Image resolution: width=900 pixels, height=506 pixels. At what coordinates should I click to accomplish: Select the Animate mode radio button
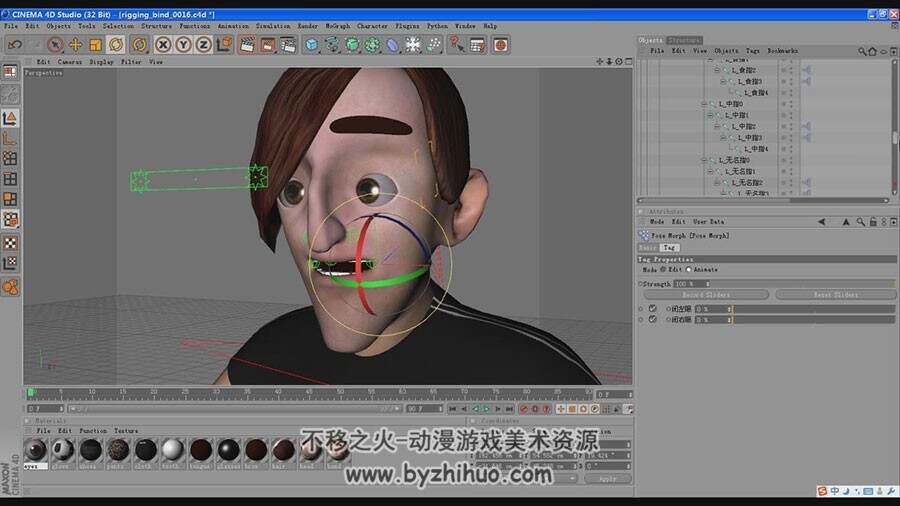click(x=689, y=269)
